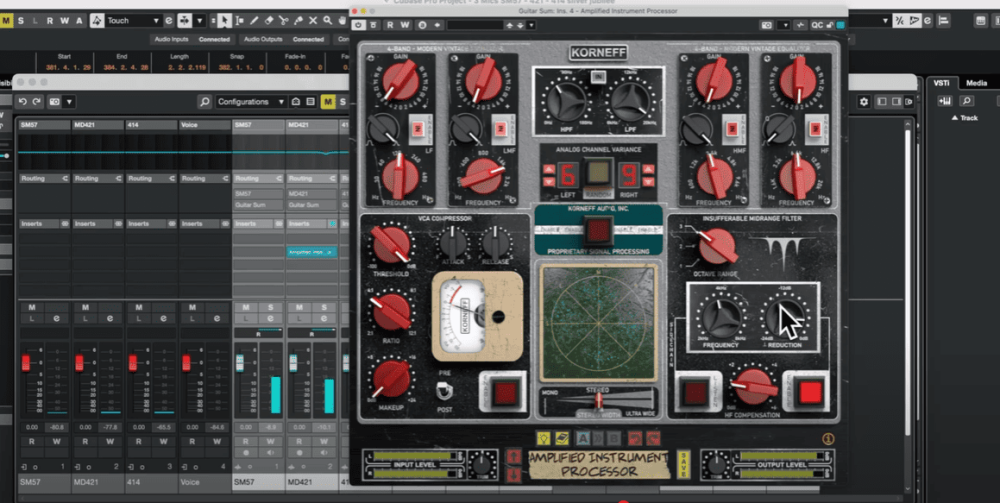Select the Object Selection arrow tool

pos(224,20)
